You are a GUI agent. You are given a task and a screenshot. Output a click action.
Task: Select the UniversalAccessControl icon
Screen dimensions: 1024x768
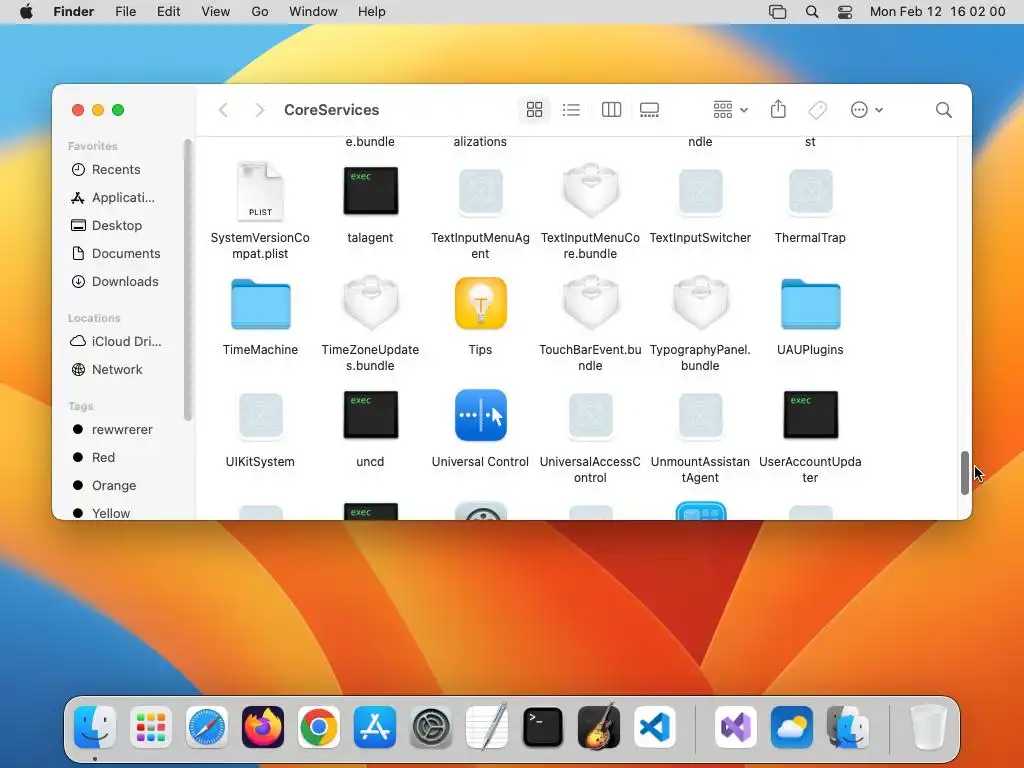(590, 416)
